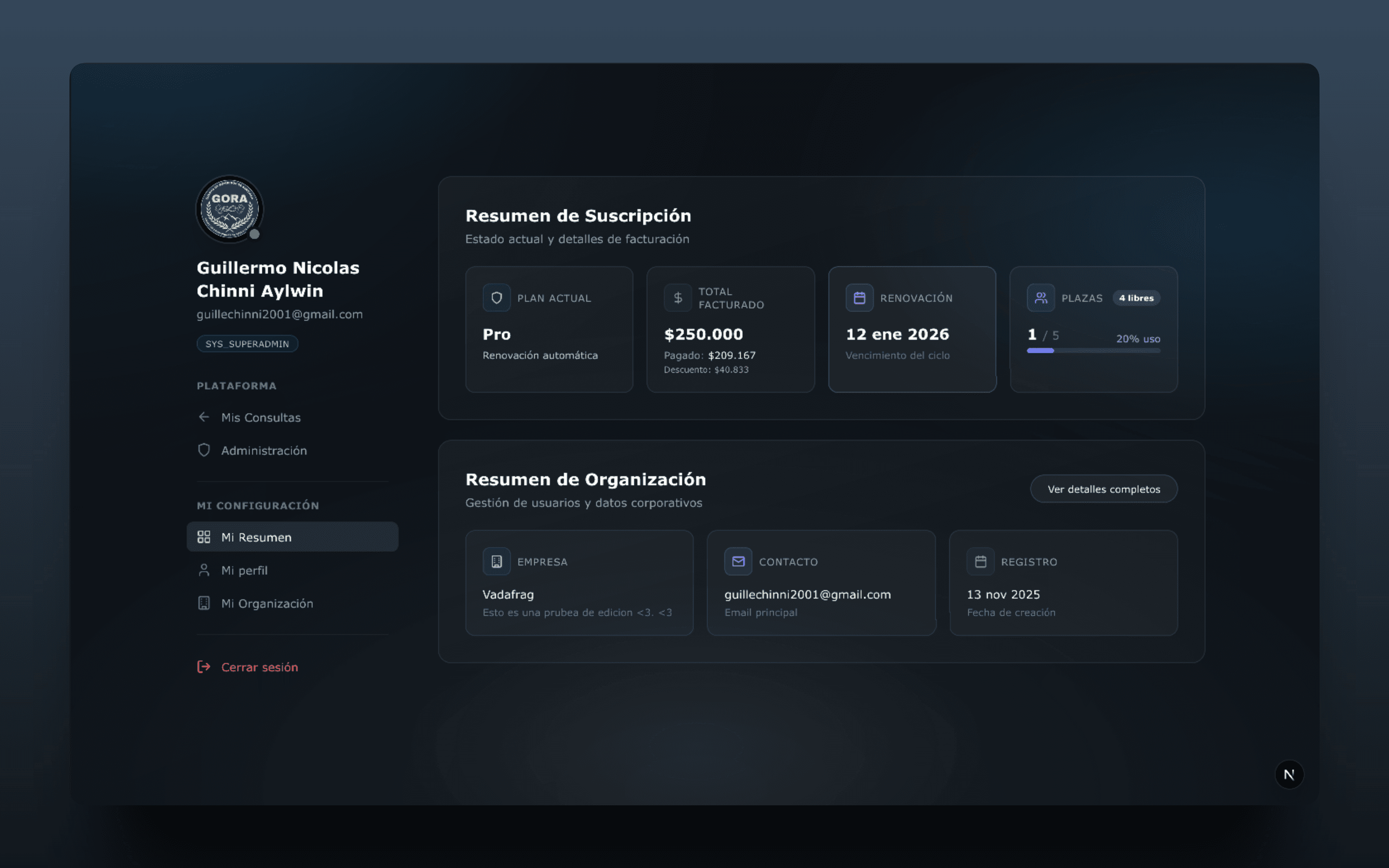Click the users icon on the Plazas card
Screen dimensions: 1389x868
(1041, 298)
